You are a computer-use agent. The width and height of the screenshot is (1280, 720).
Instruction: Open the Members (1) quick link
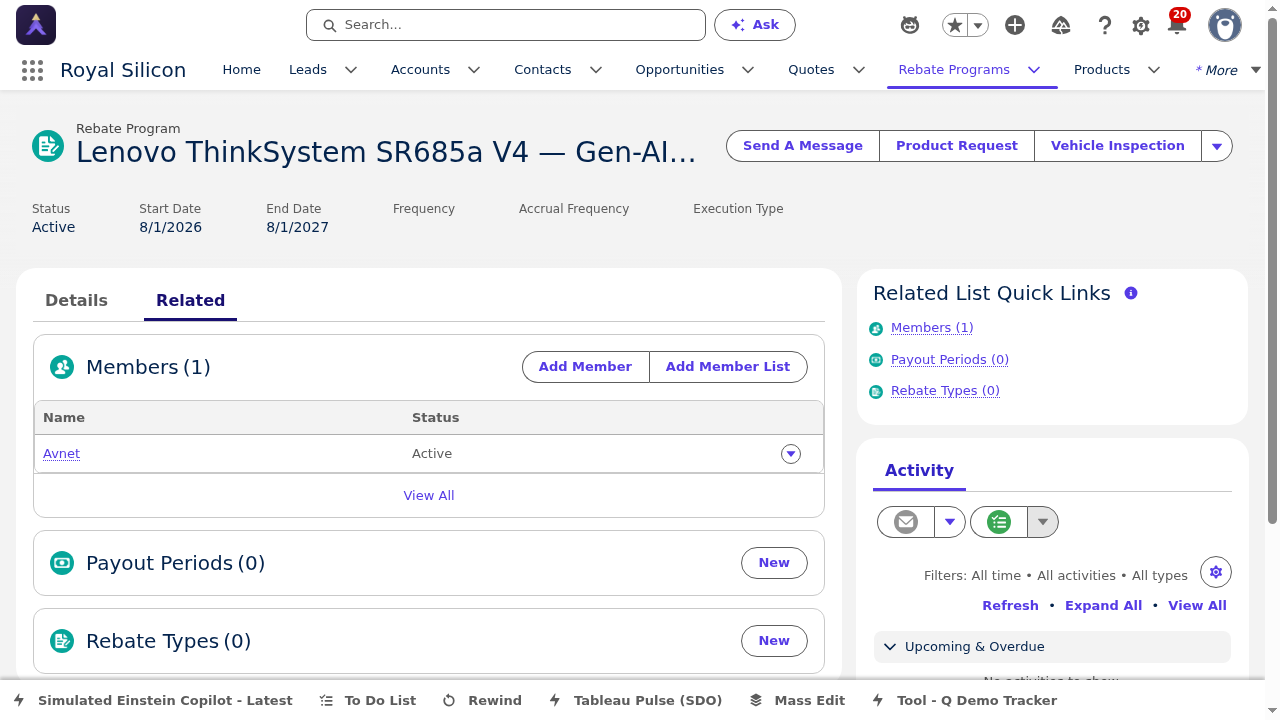(x=932, y=328)
